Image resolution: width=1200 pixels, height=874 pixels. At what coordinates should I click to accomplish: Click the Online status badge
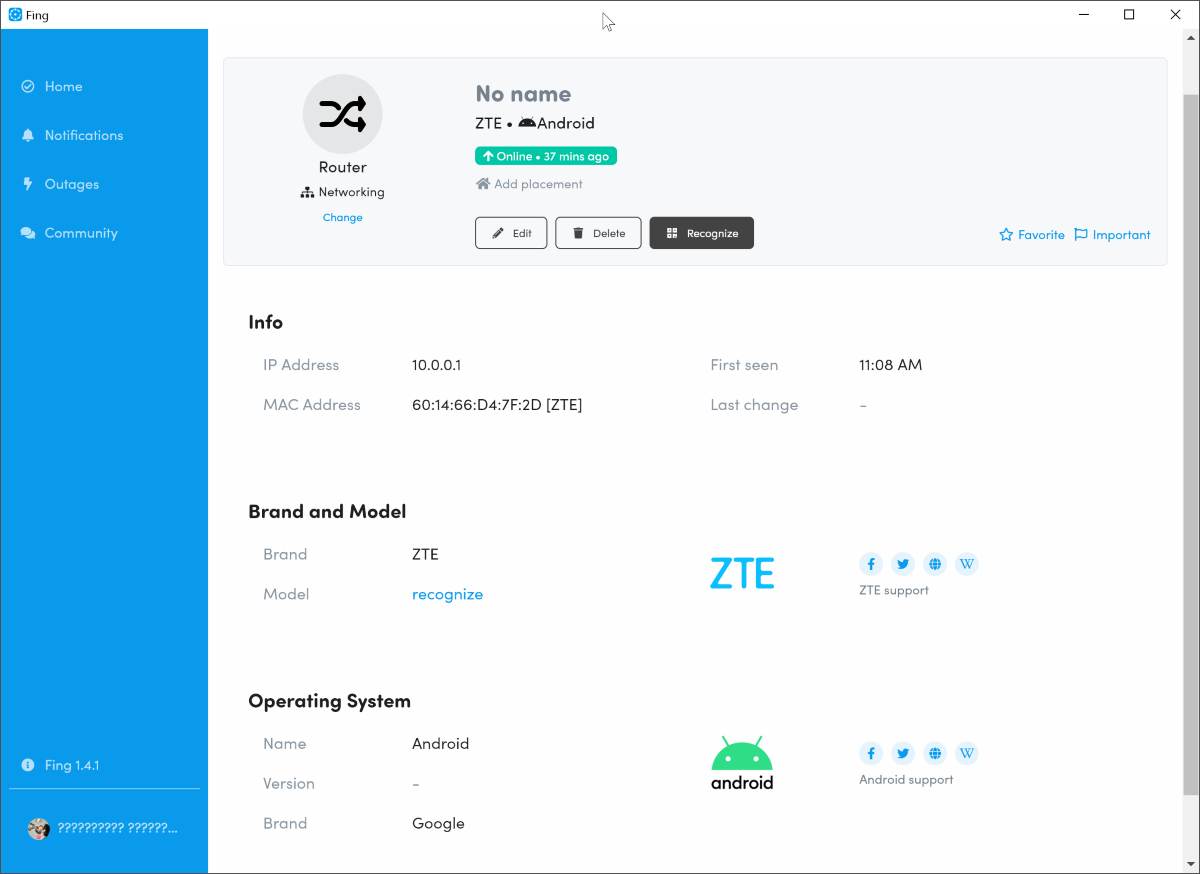click(x=546, y=156)
